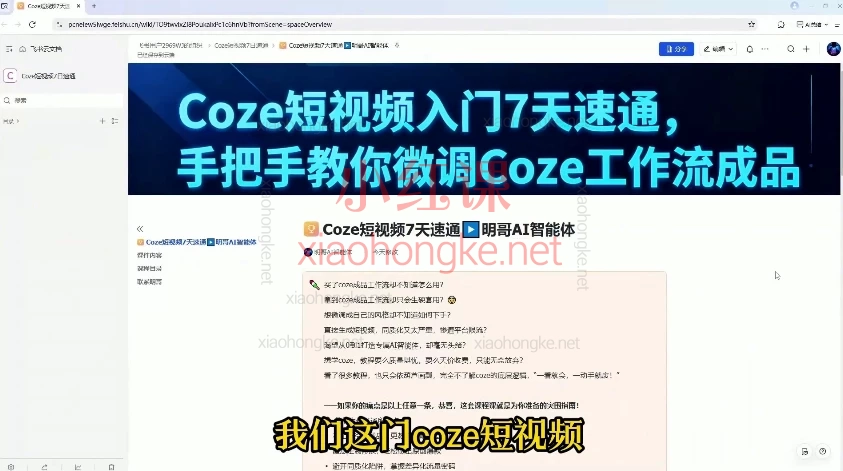This screenshot has height=471, width=843.
Task: Open the edit mode dropdown
Action: pos(718,49)
